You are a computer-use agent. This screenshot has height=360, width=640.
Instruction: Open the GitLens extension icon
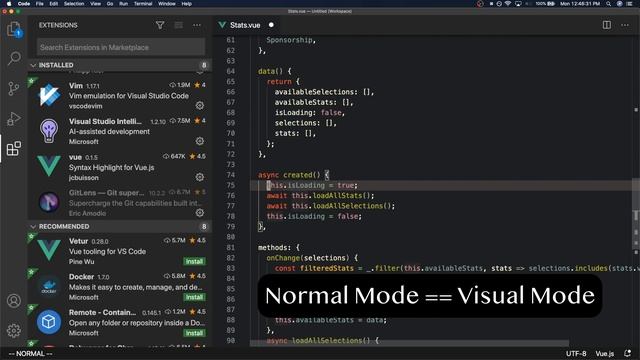tap(49, 202)
